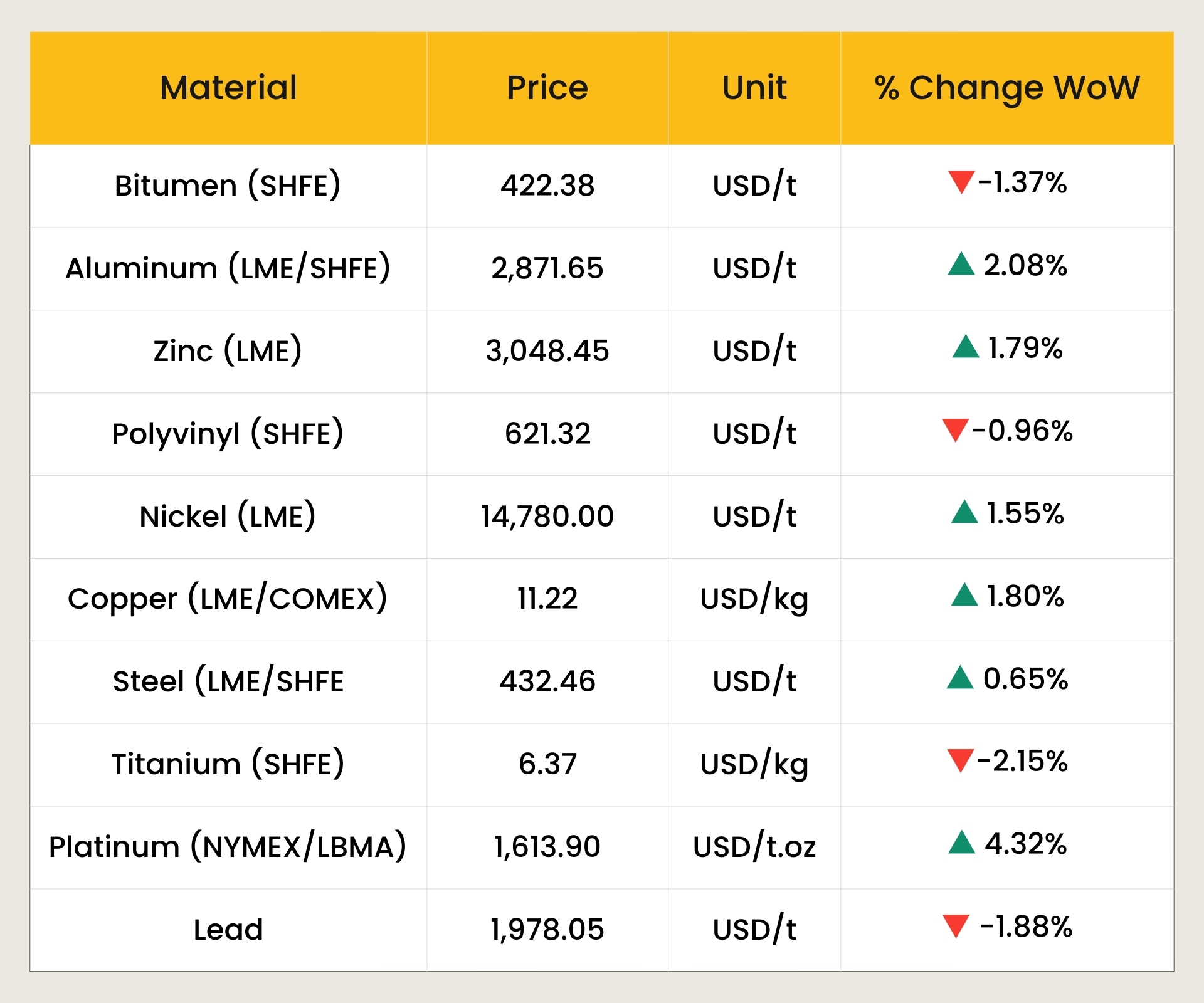The image size is (1204, 1003).
Task: Click the green up arrow next to Nickel change
Action: (x=964, y=513)
